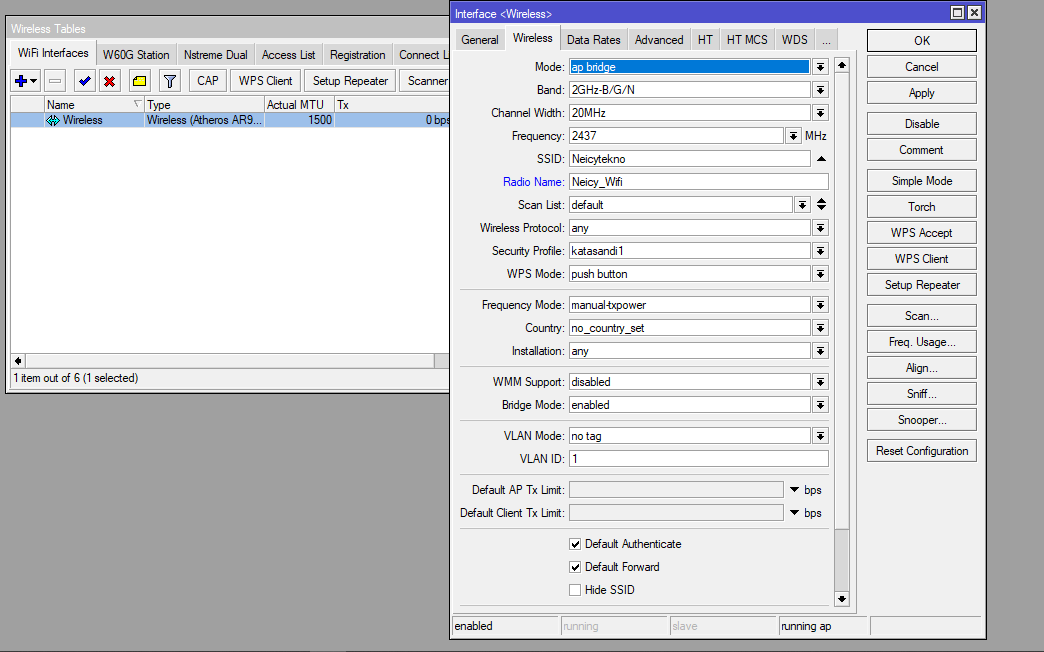Open dropdown beside the add plus icon
Viewport: 1044px width, 652px height.
pos(34,81)
